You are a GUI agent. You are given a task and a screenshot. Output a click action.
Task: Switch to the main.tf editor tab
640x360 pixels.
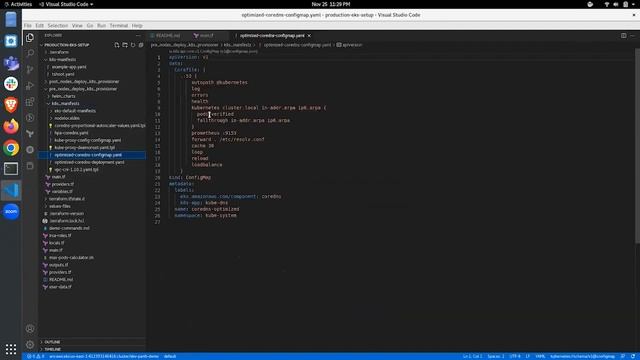point(206,36)
